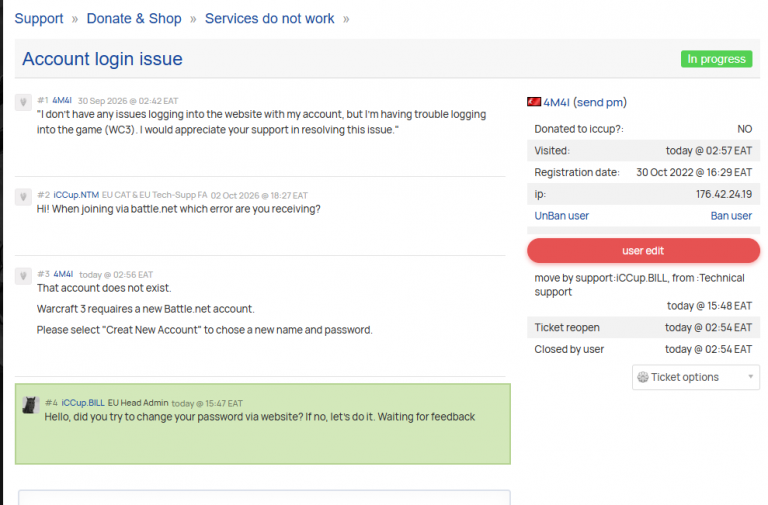Click the 4M4I username on post #3
The image size is (768, 505).
click(x=63, y=274)
